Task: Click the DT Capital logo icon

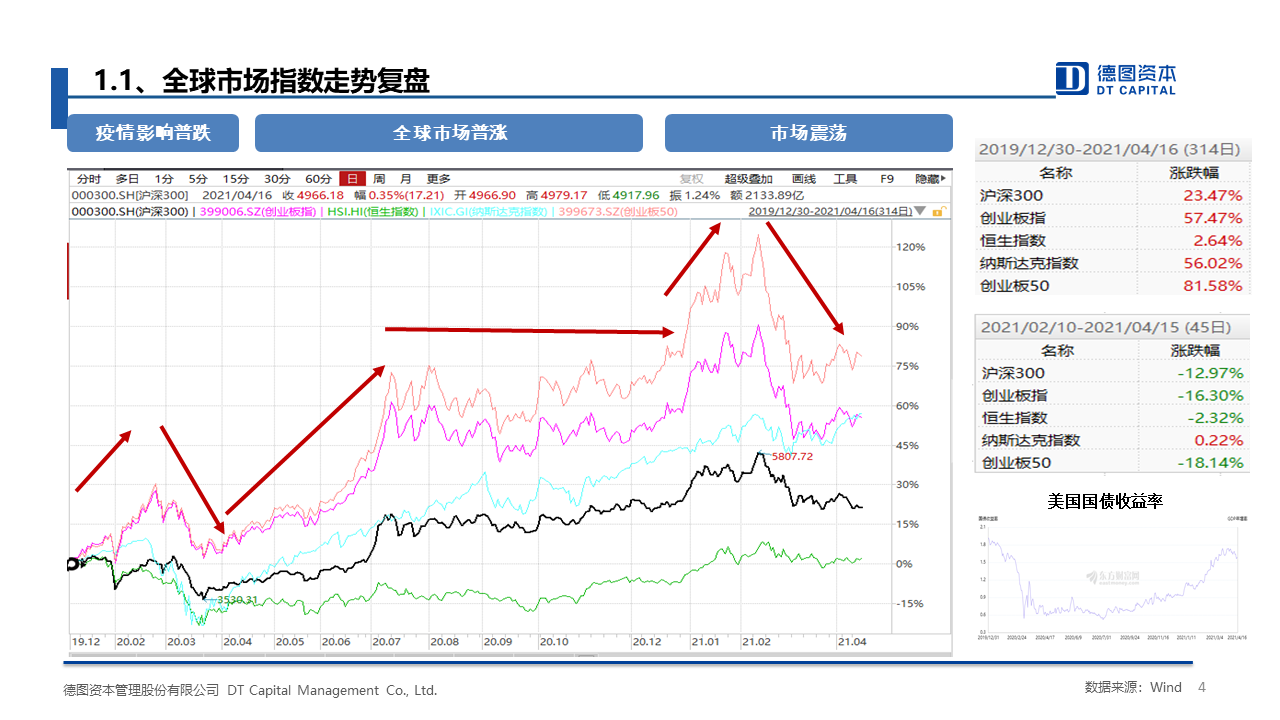Action: pos(1072,78)
